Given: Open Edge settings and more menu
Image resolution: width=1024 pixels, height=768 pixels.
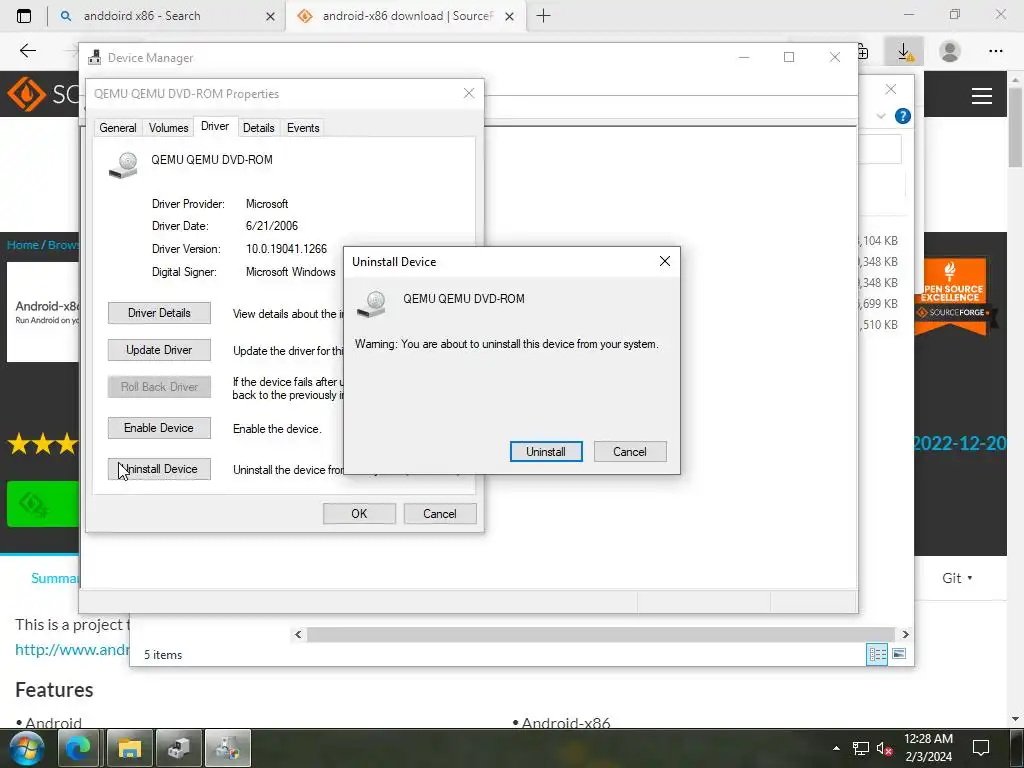Looking at the screenshot, I should 995,51.
